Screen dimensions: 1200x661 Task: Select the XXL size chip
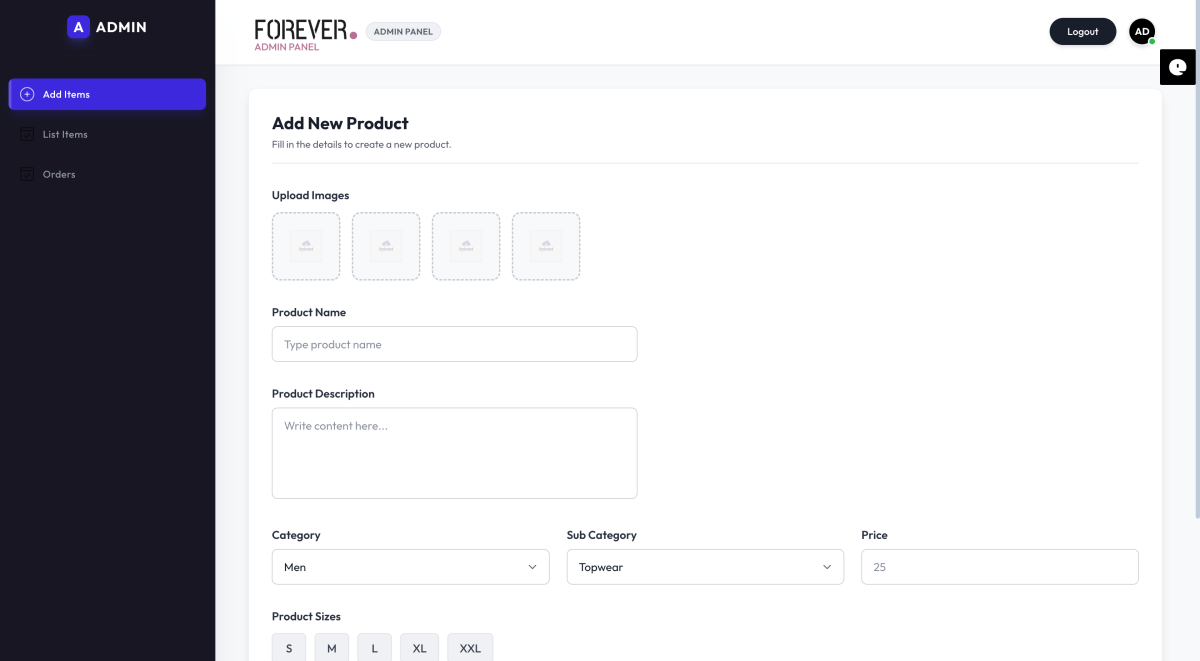470,648
